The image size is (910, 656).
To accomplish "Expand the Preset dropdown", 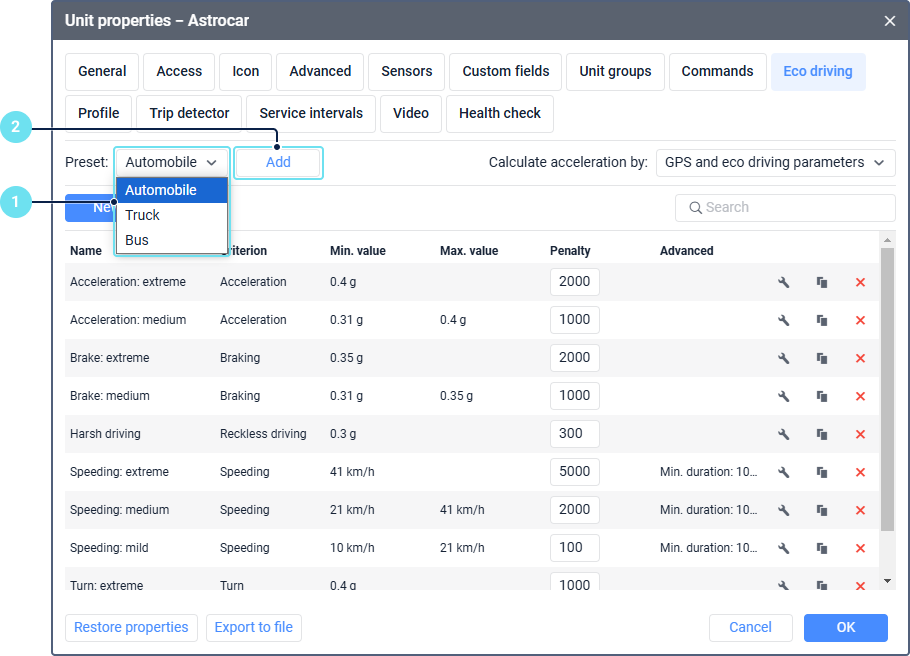I will (x=172, y=162).
